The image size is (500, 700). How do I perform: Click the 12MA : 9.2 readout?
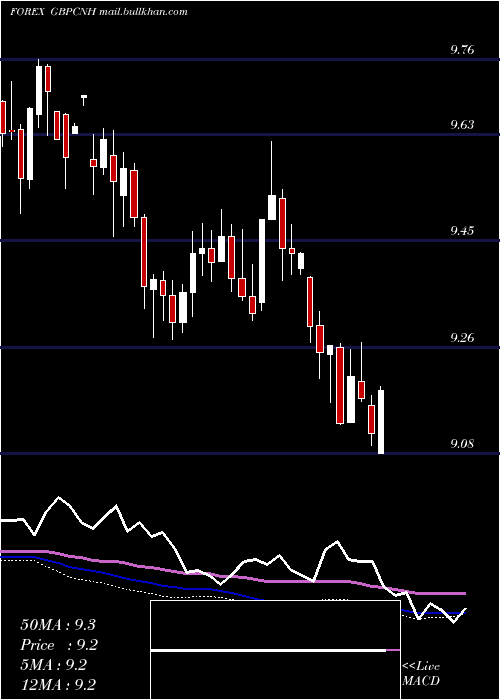[58, 685]
